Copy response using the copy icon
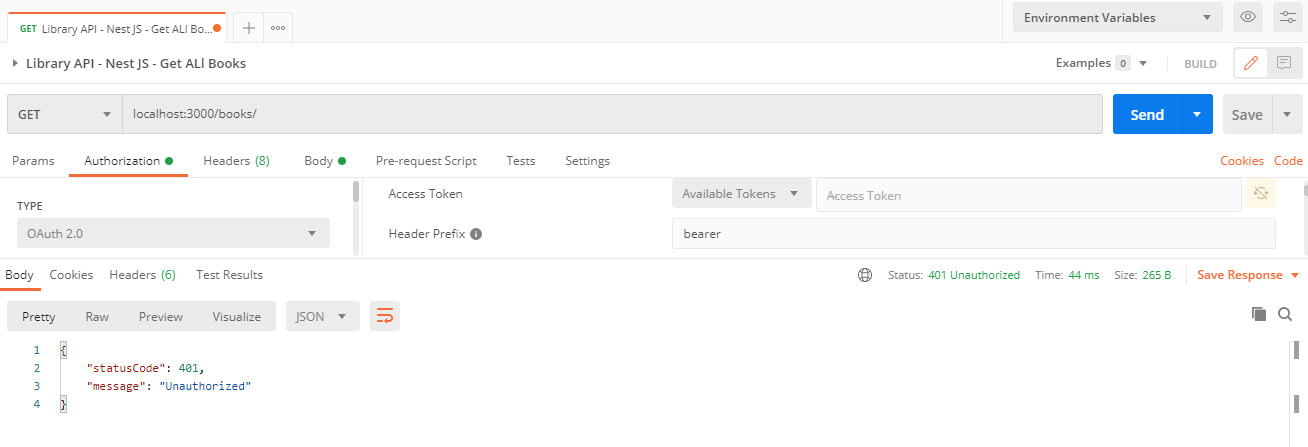Image resolution: width=1308 pixels, height=447 pixels. pos(1259,314)
